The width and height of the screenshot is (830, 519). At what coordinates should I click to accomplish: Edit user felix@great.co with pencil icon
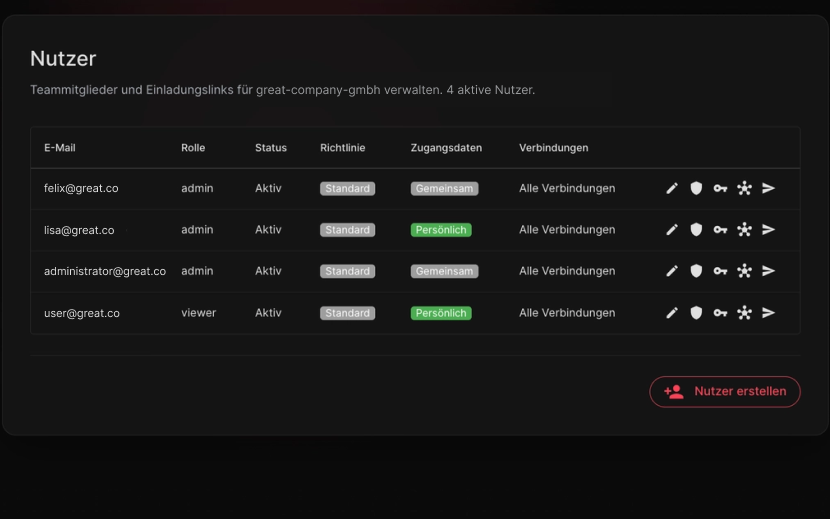pyautogui.click(x=672, y=188)
